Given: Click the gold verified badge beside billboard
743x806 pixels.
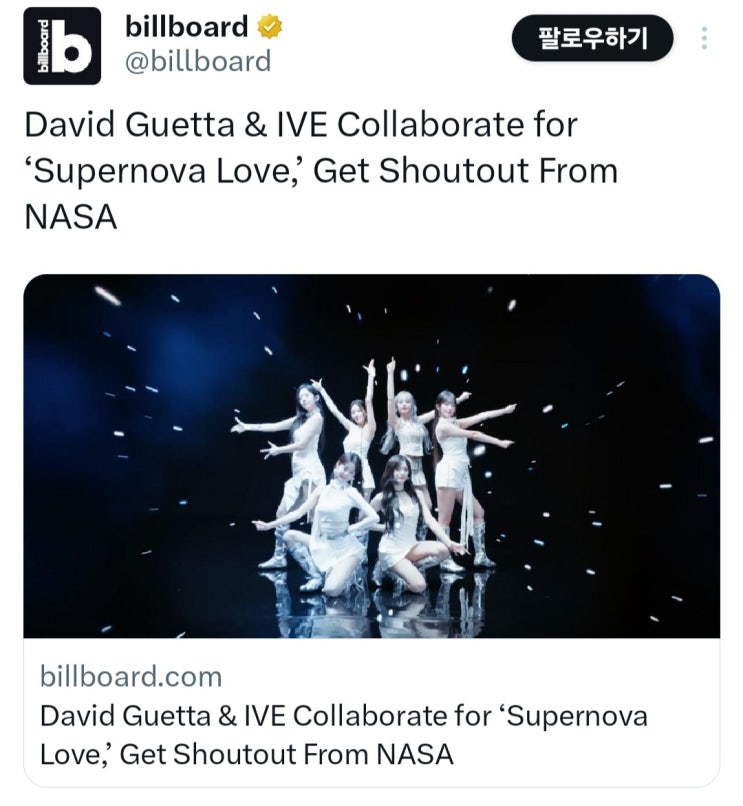Looking at the screenshot, I should coord(269,27).
